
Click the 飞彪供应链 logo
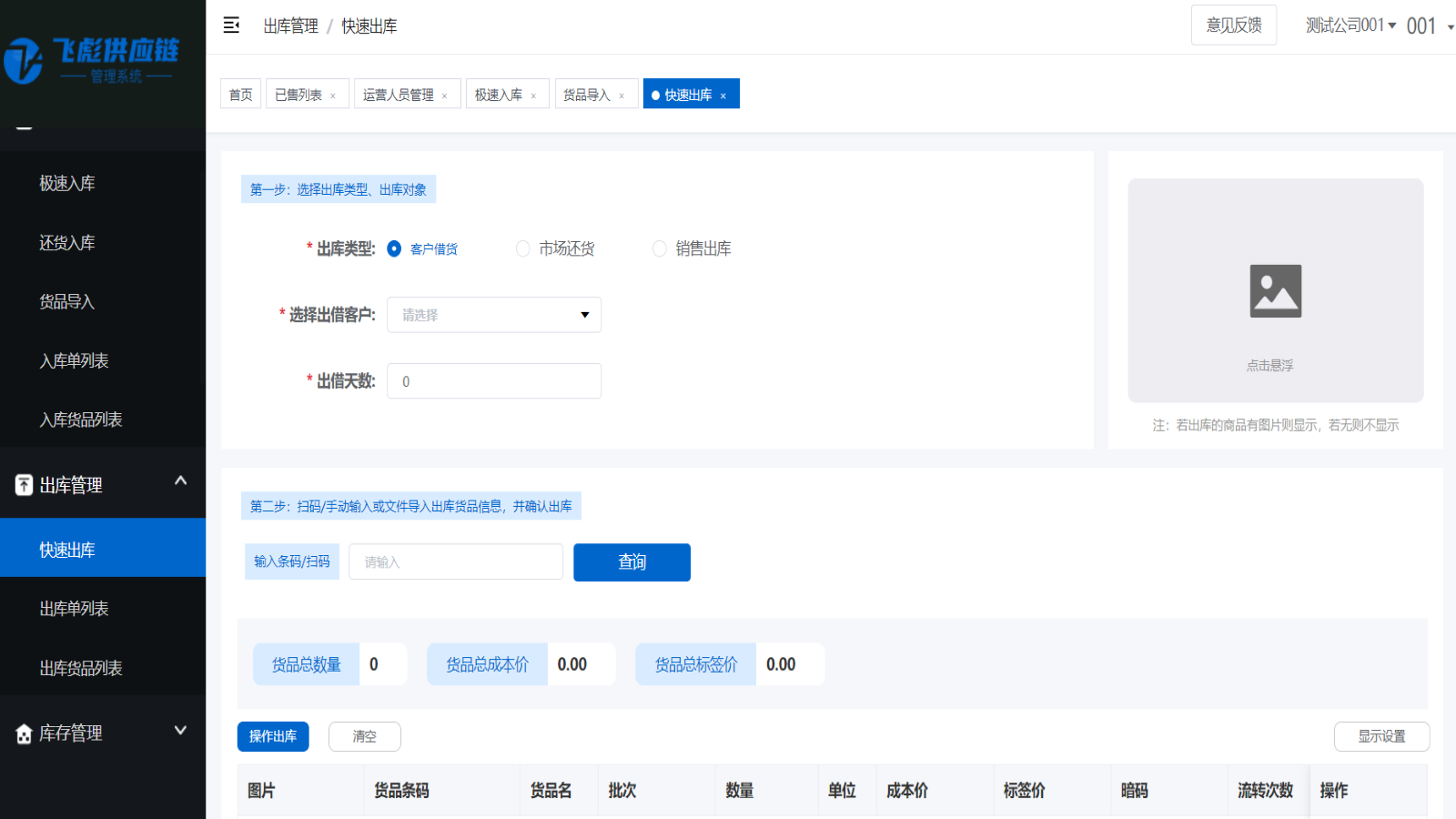(91, 59)
